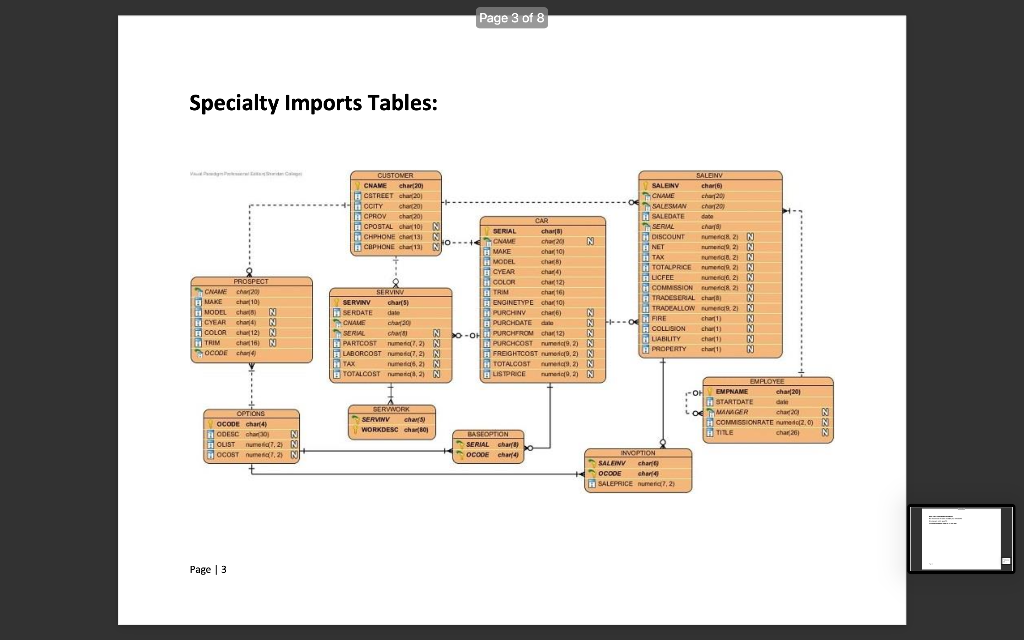Collapse the PROSPECT table header
This screenshot has height=640, width=1024.
pyautogui.click(x=250, y=281)
